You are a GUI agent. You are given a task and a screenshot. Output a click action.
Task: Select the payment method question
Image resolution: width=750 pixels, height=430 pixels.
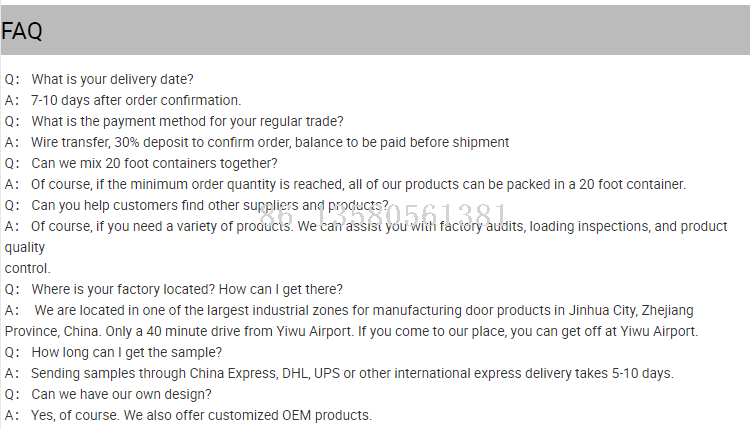coord(187,121)
